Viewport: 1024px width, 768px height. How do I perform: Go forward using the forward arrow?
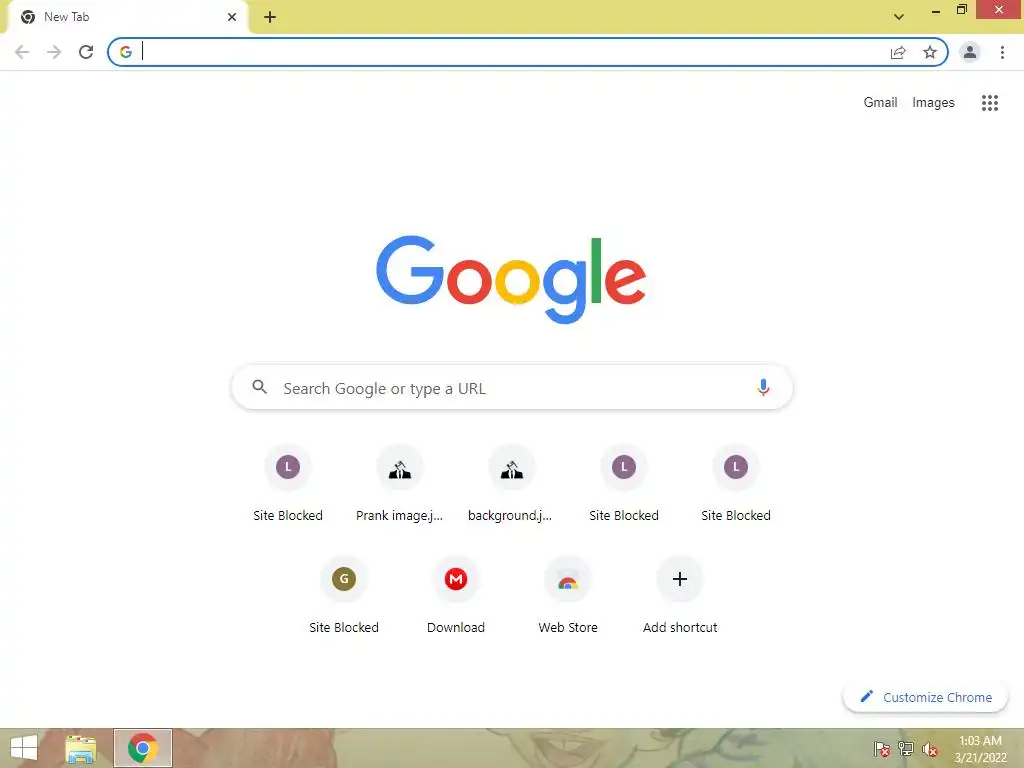click(54, 52)
